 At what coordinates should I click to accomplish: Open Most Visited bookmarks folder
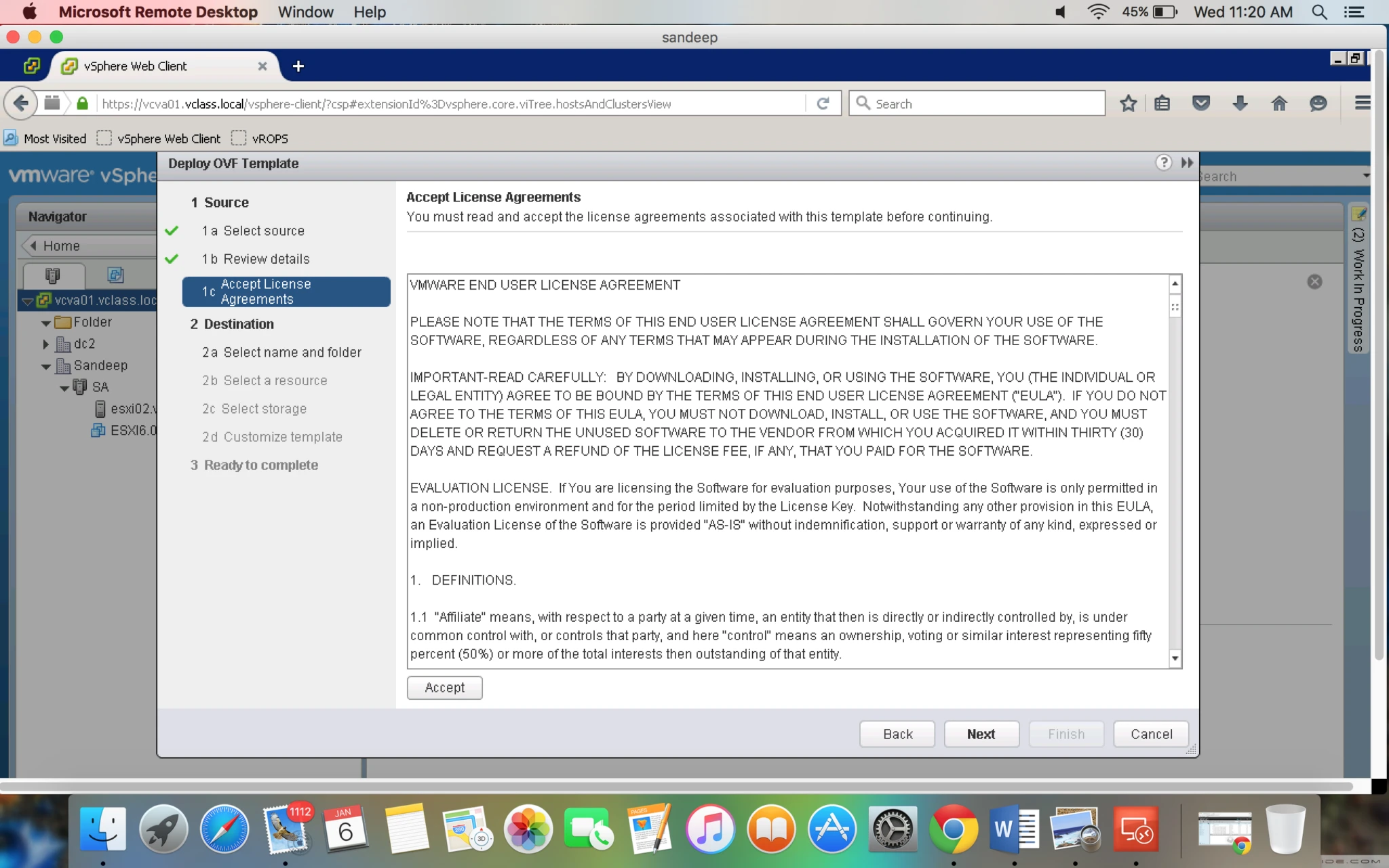[x=46, y=138]
